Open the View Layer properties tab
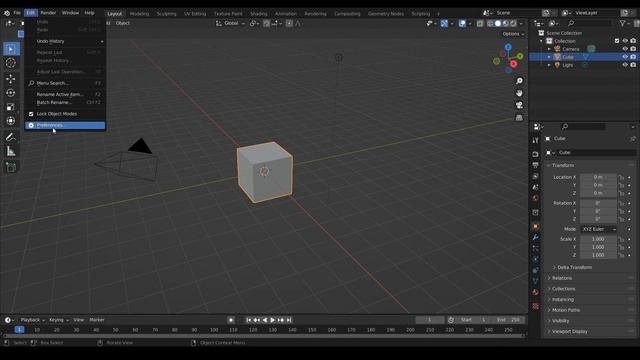Viewport: 640px width, 360px height. pyautogui.click(x=536, y=176)
